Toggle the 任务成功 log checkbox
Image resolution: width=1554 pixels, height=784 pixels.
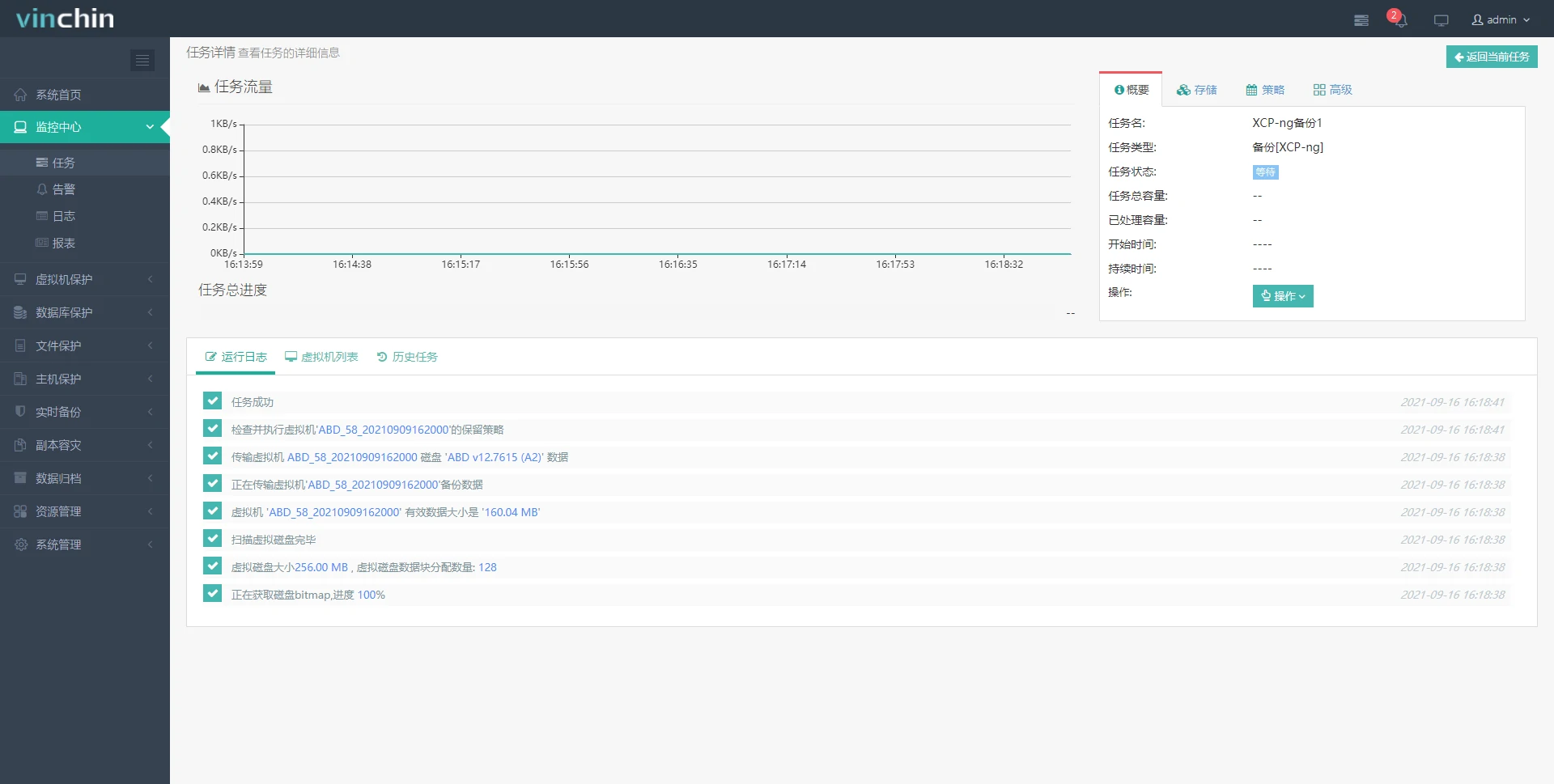[213, 401]
